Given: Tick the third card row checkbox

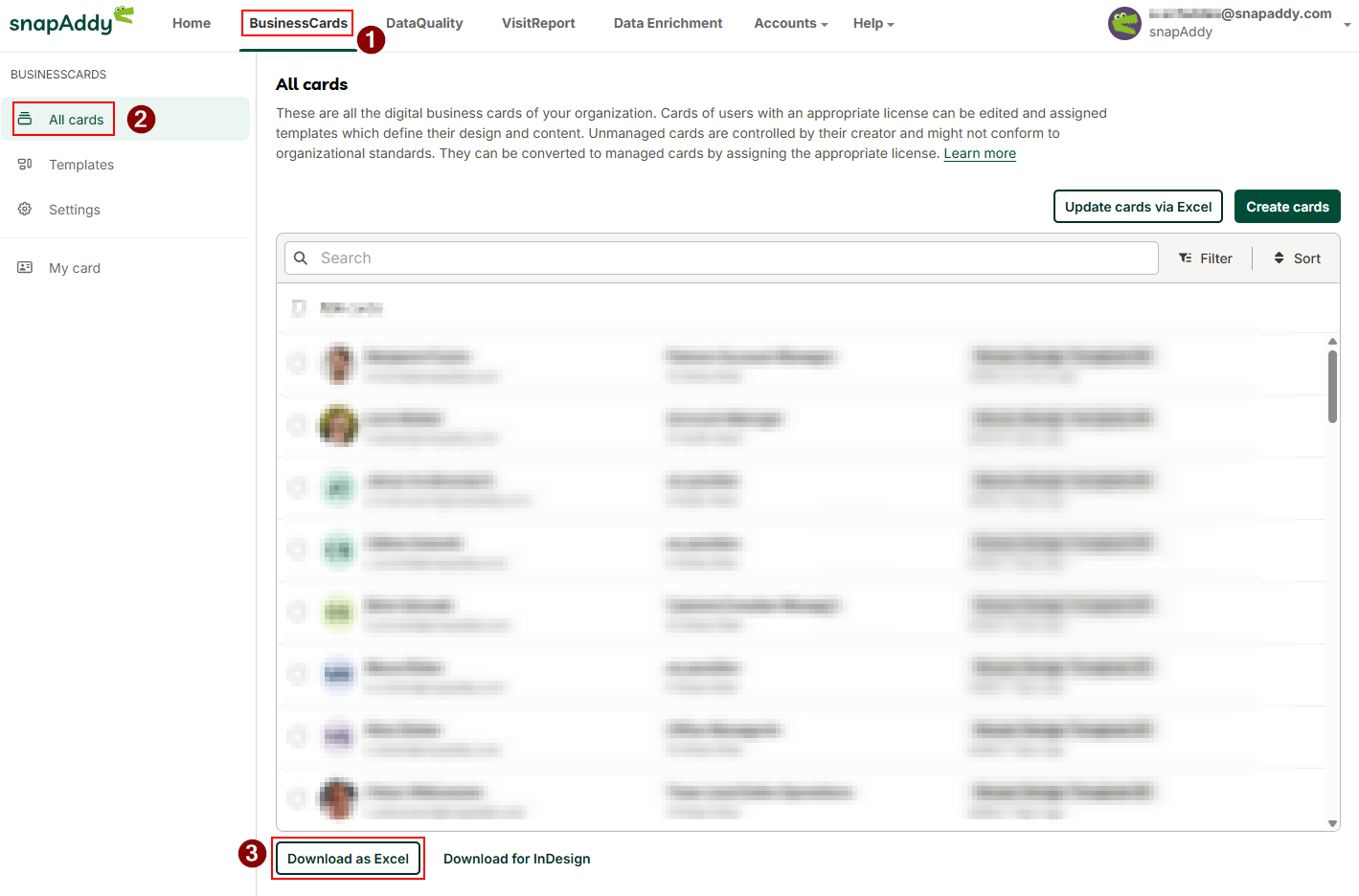Looking at the screenshot, I should point(297,486).
